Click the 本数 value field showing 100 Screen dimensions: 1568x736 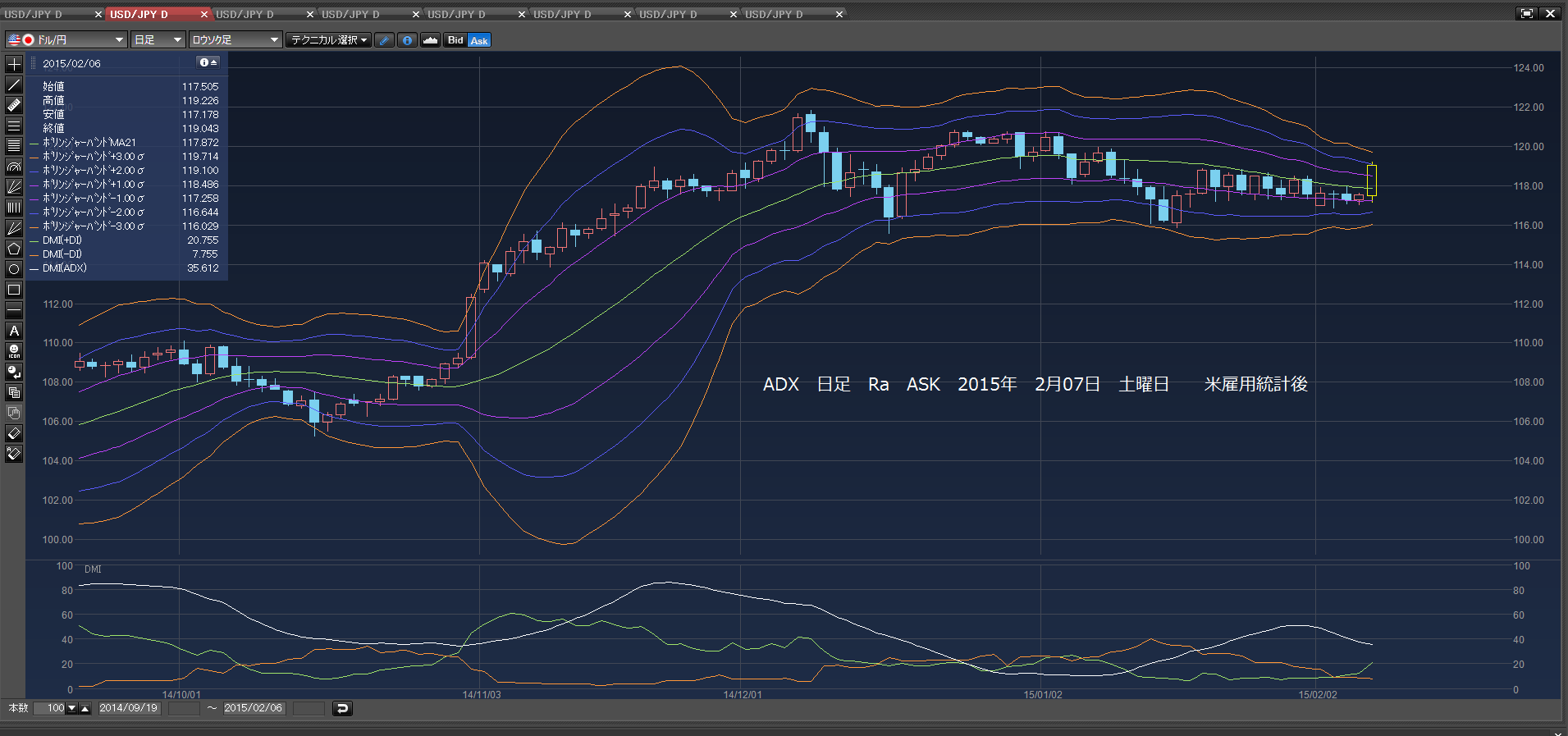[x=51, y=708]
